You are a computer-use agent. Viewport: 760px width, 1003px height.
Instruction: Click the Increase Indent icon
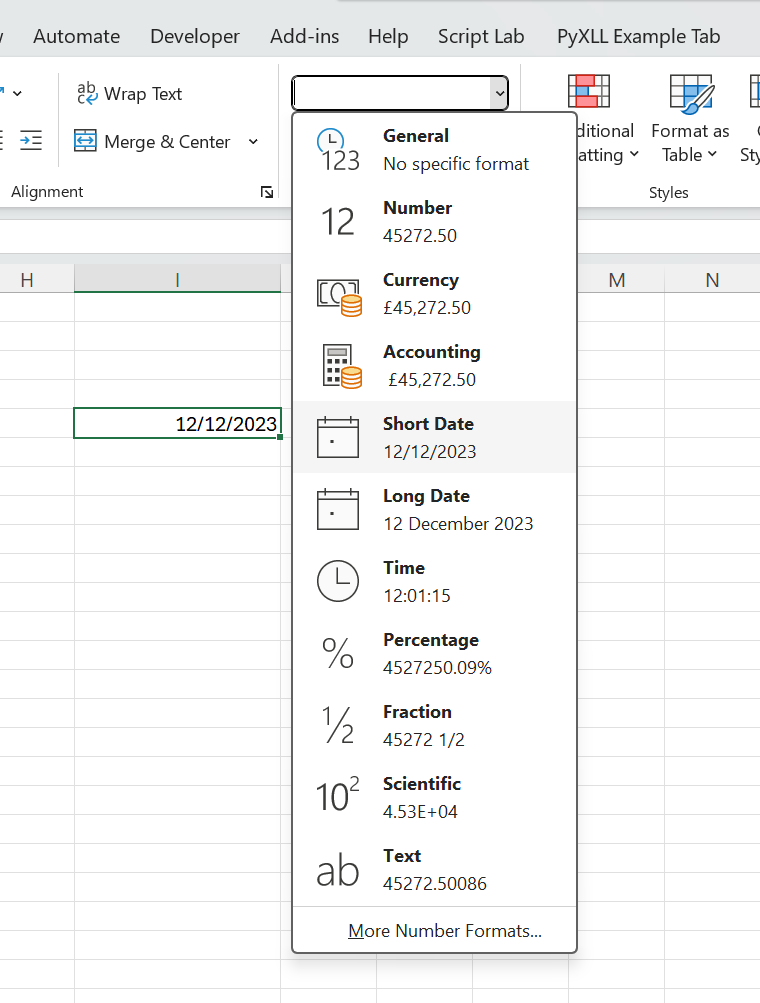[x=31, y=141]
